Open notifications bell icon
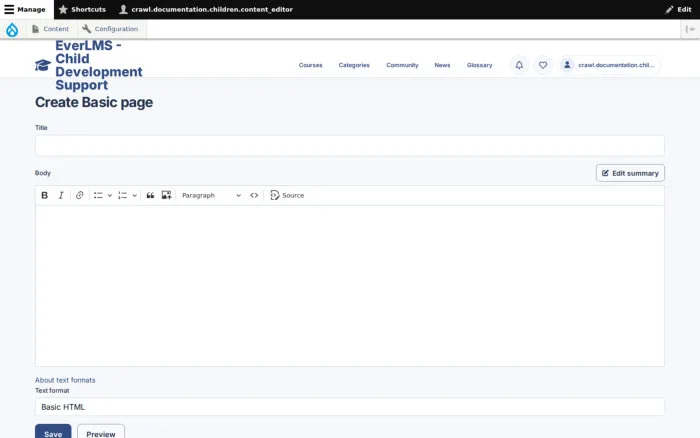Image resolution: width=700 pixels, height=438 pixels. click(x=519, y=65)
